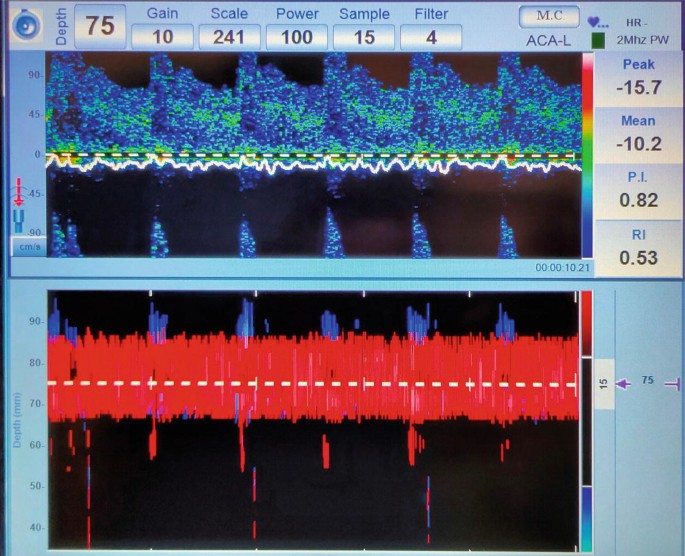
Task: Click the spectral Doppler velocity color bar
Action: tap(587, 153)
